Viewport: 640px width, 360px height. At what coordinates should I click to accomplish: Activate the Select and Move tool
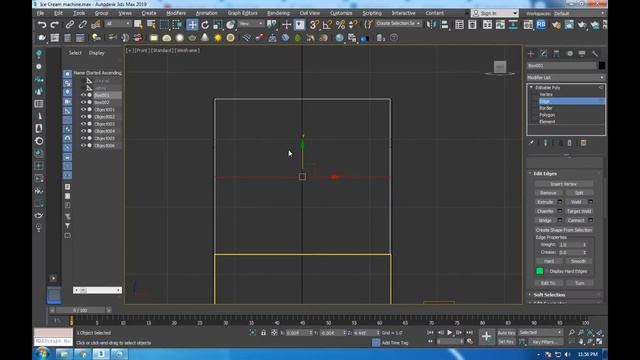(x=192, y=25)
